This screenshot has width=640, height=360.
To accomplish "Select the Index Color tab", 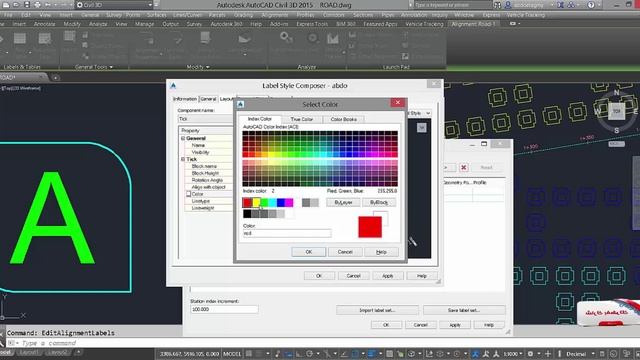I will point(260,119).
